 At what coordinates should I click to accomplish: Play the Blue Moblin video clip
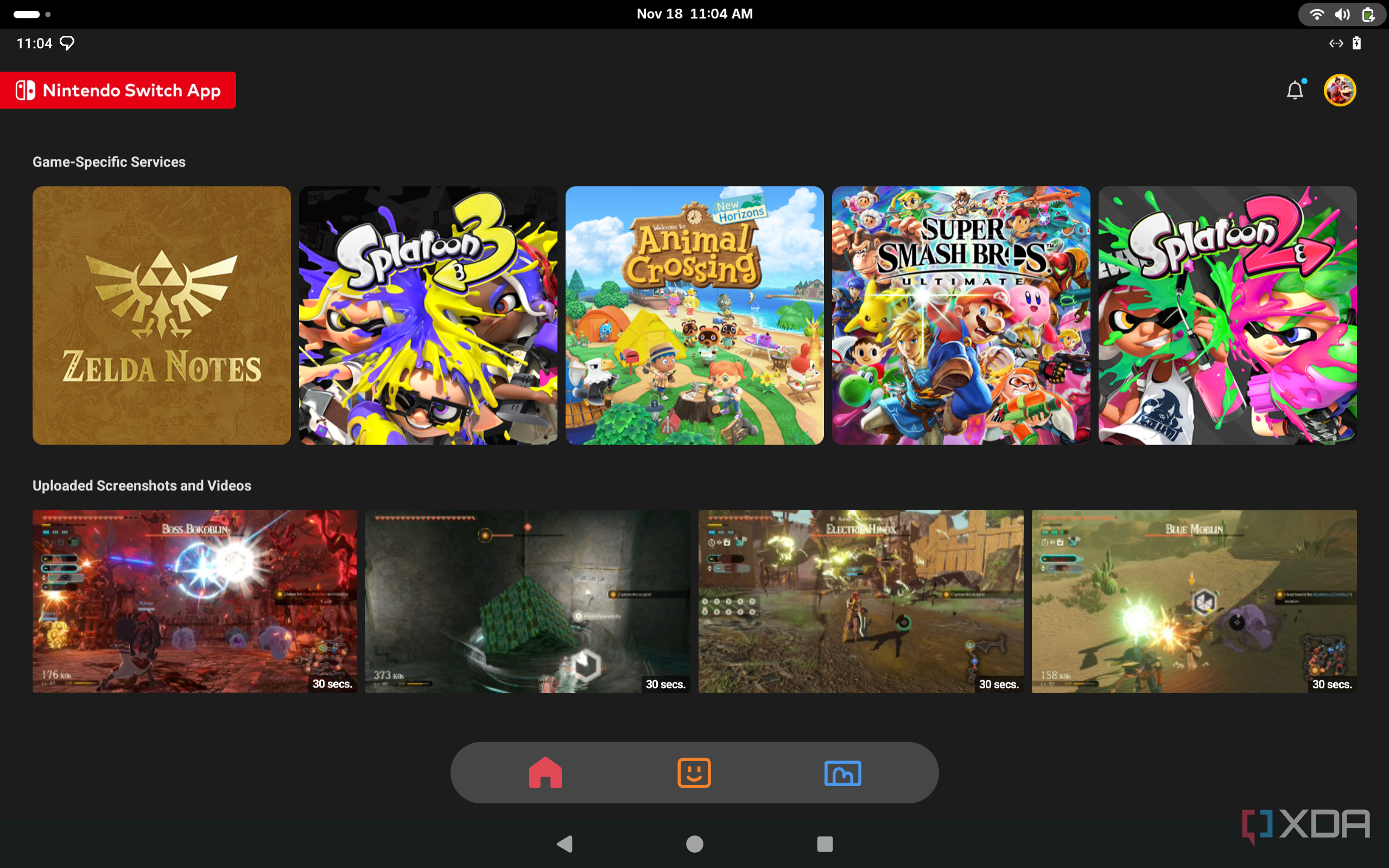click(x=1194, y=601)
